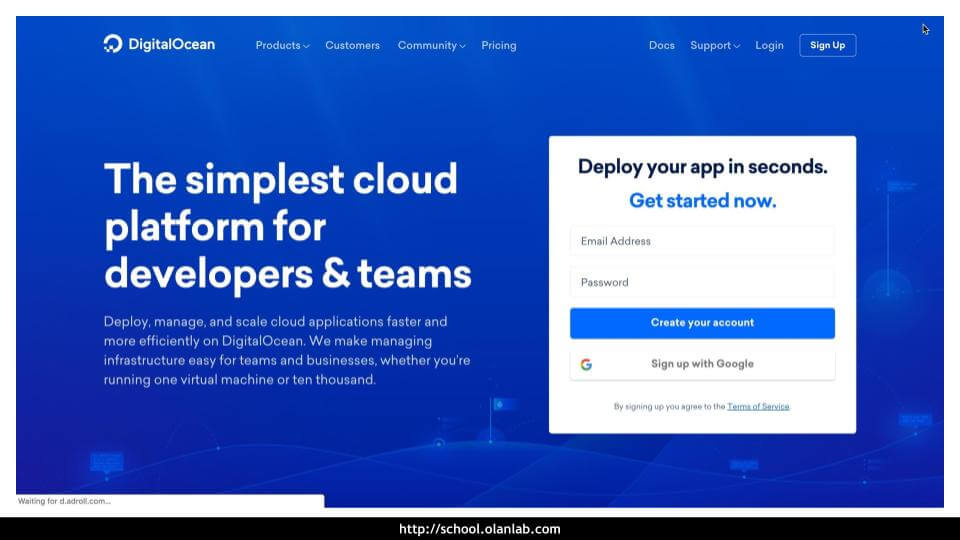Viewport: 960px width, 540px height.
Task: Expand the Products dropdown menu
Action: click(x=282, y=45)
